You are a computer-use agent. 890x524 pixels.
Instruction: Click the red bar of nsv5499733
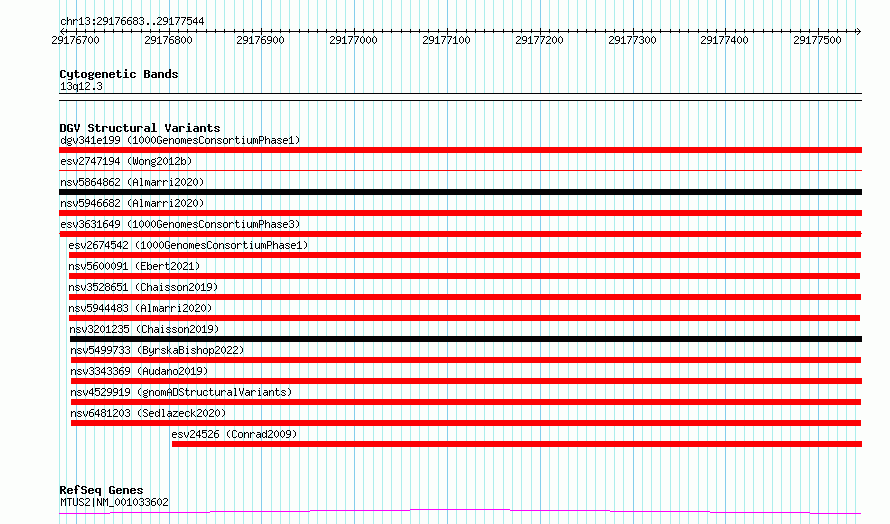(465, 360)
